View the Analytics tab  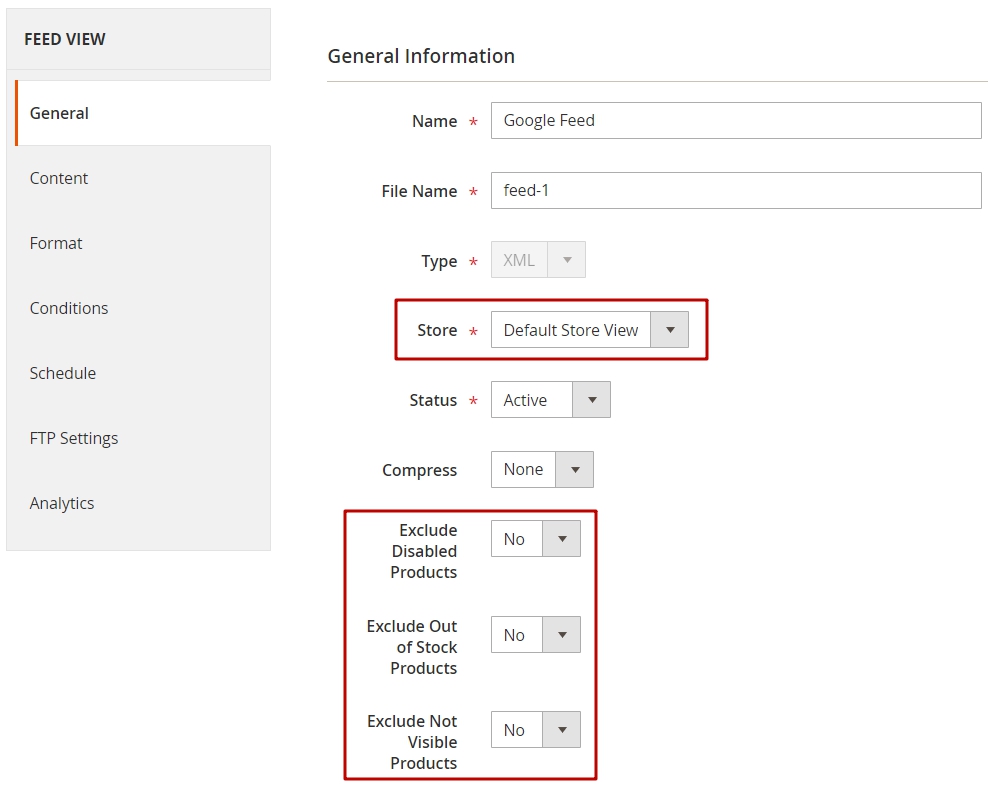coord(139,503)
